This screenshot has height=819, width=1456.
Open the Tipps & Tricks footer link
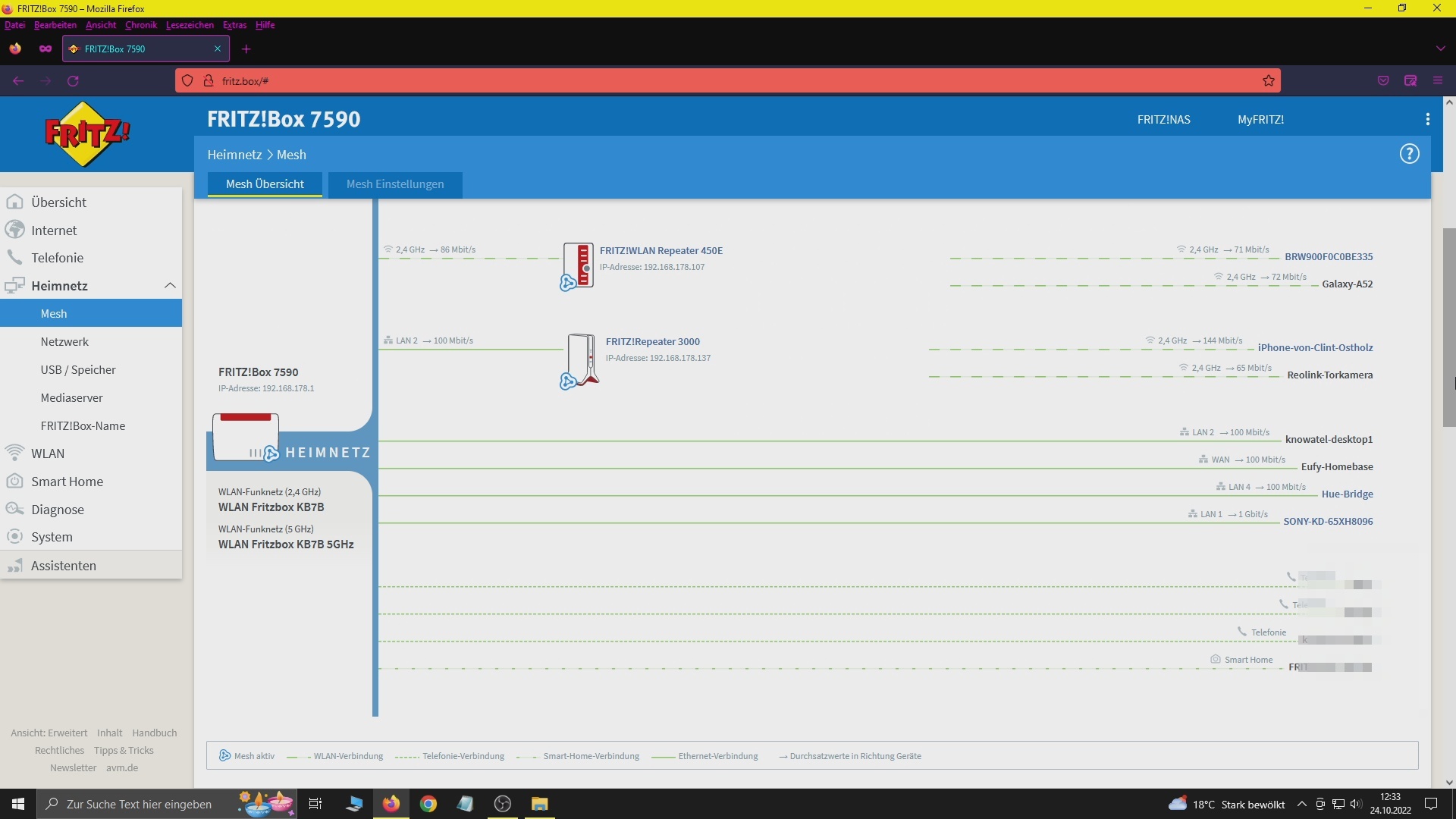[x=124, y=751]
